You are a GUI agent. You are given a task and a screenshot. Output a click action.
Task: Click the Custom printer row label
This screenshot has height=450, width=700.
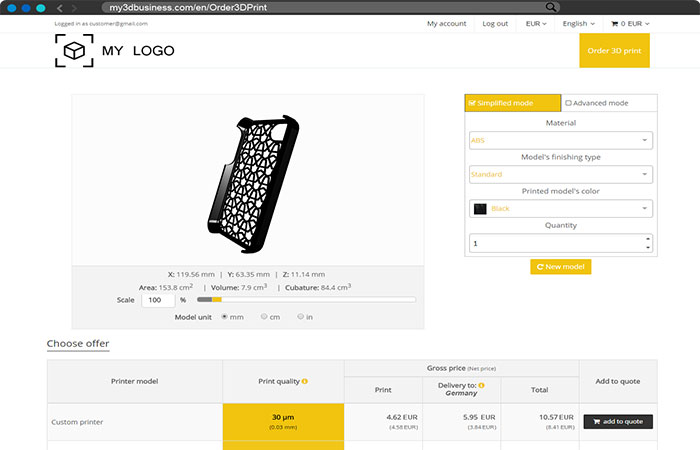click(x=77, y=422)
